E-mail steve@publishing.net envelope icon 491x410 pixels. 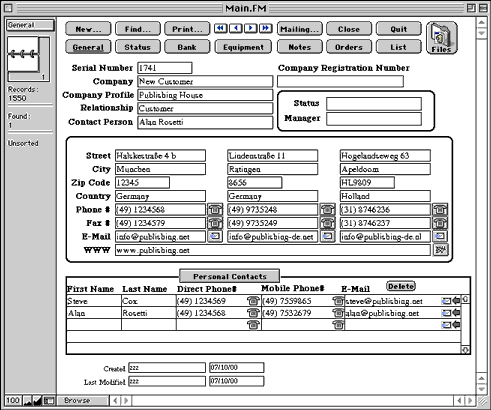point(446,301)
